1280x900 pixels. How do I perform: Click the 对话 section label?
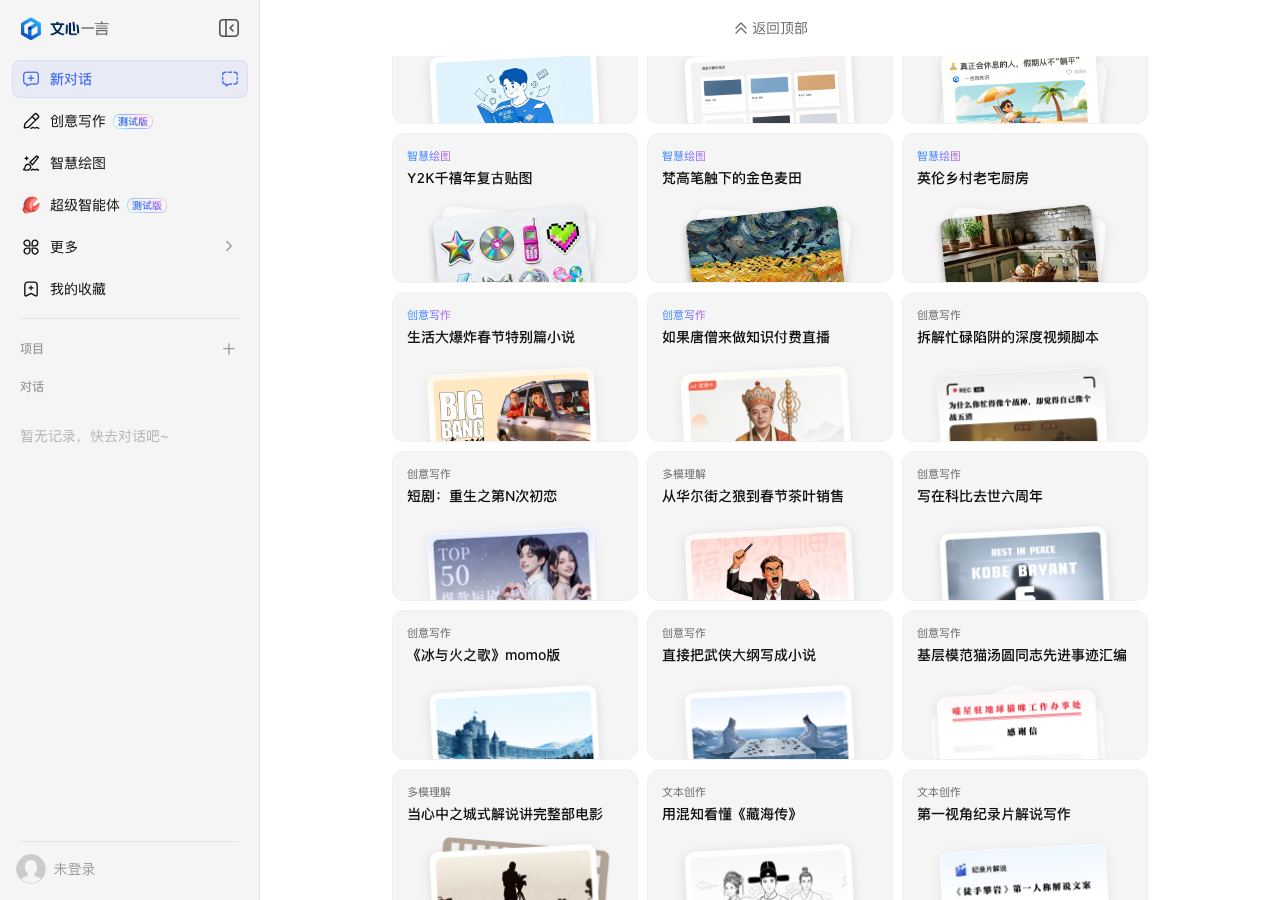(32, 387)
